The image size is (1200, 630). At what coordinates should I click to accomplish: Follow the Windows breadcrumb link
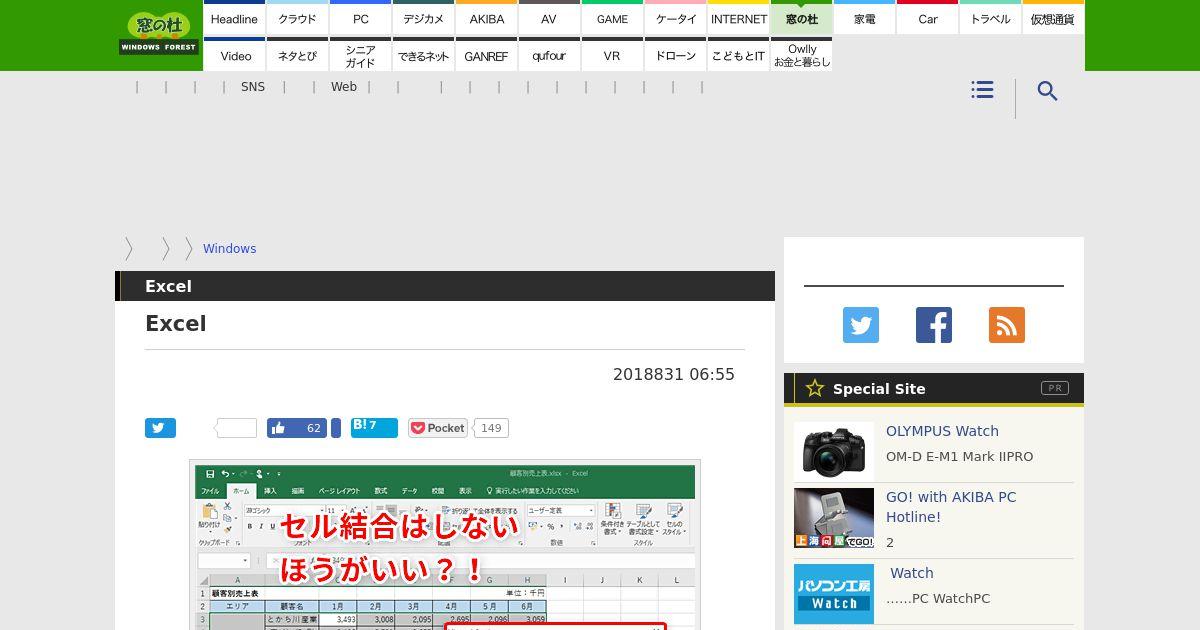click(229, 249)
